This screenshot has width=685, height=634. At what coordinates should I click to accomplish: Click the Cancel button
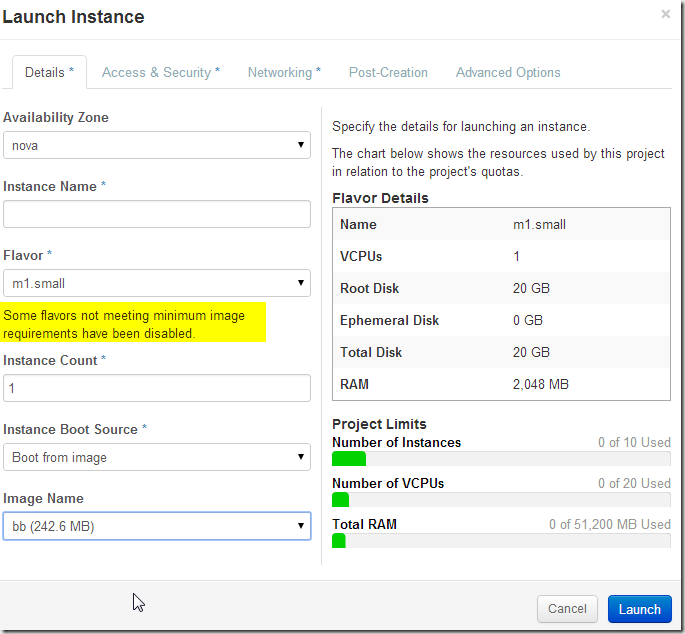click(567, 609)
